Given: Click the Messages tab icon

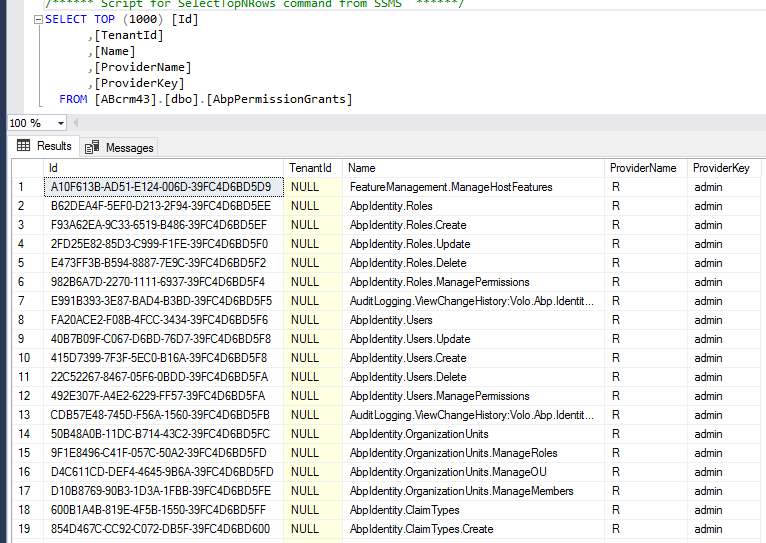Looking at the screenshot, I should (93, 147).
